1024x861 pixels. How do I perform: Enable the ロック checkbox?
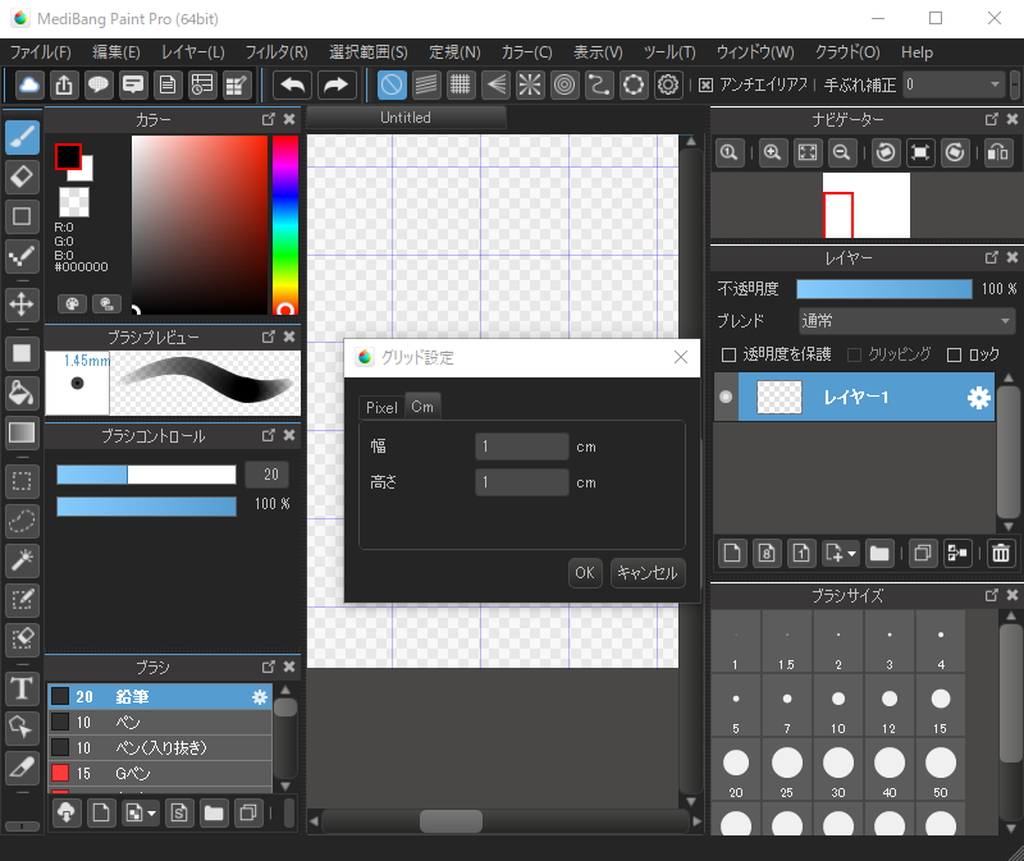coord(954,355)
